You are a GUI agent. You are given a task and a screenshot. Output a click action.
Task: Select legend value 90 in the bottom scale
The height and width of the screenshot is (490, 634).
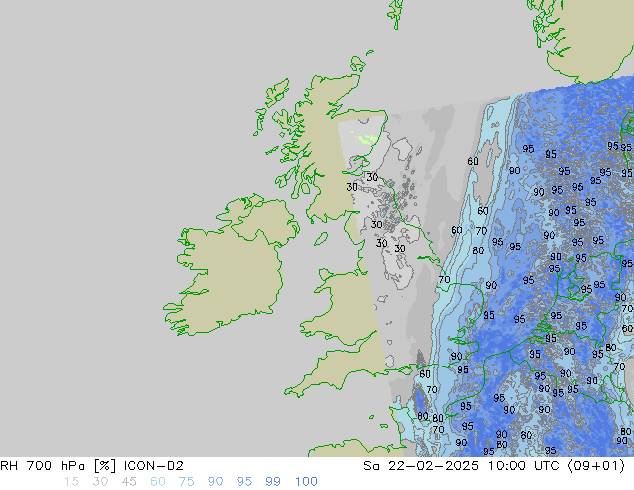click(215, 482)
